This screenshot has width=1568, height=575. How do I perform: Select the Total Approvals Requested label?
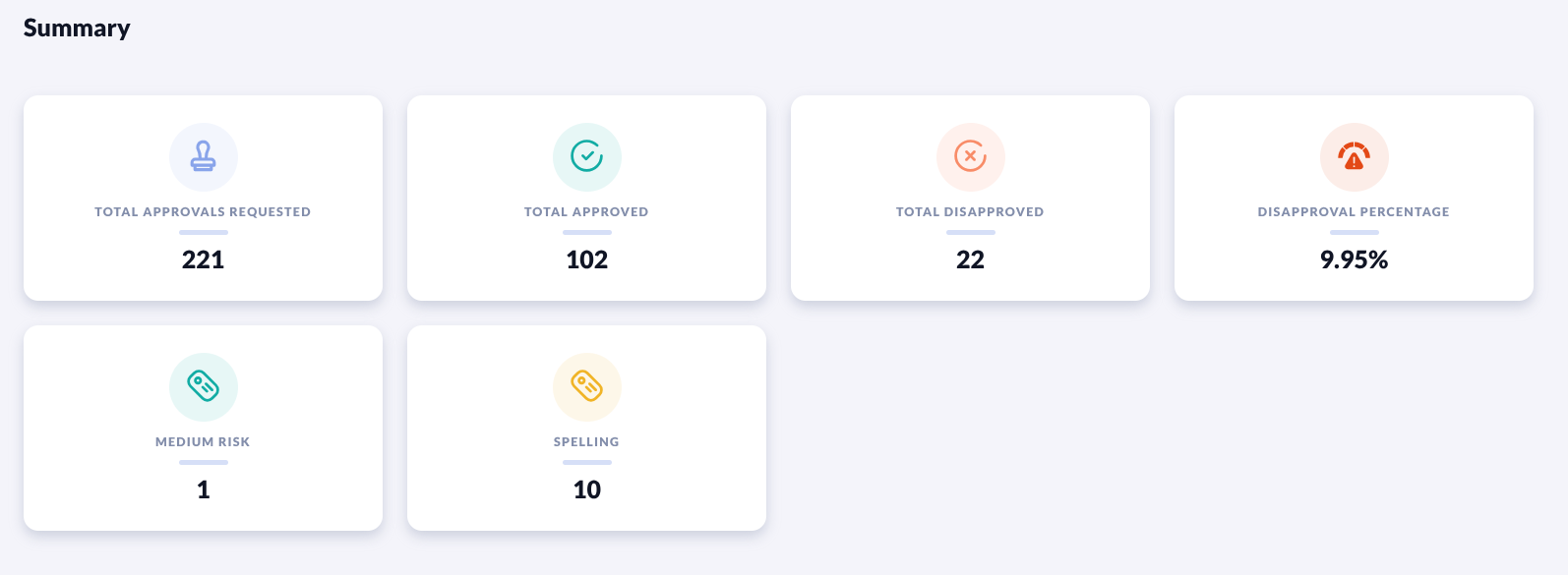point(203,212)
